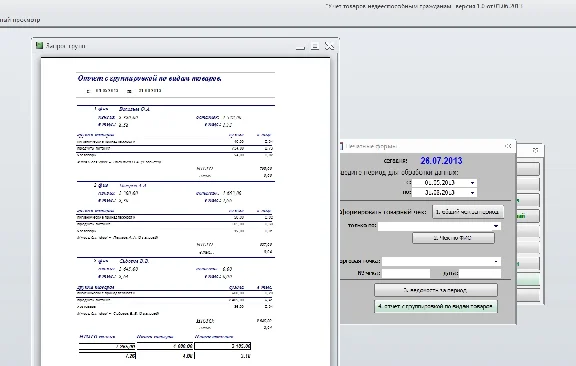Open the 'с' start date dropdown
Image resolution: width=576 pixels, height=366 pixels.
pyautogui.click(x=472, y=183)
